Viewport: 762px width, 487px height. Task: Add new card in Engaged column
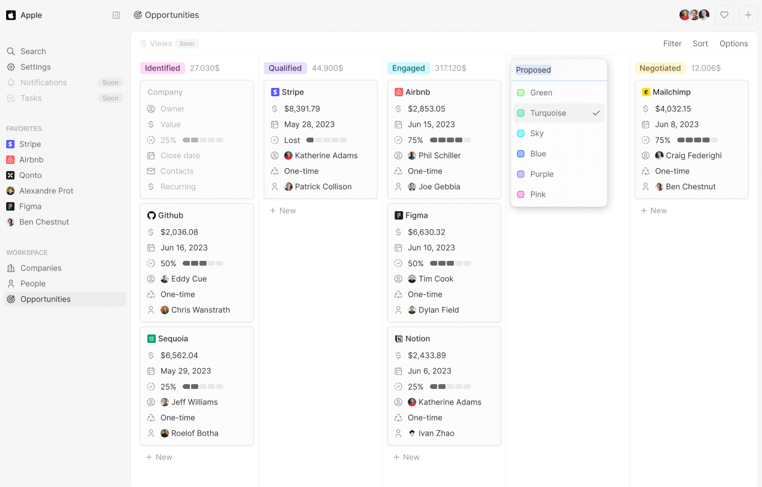(406, 457)
